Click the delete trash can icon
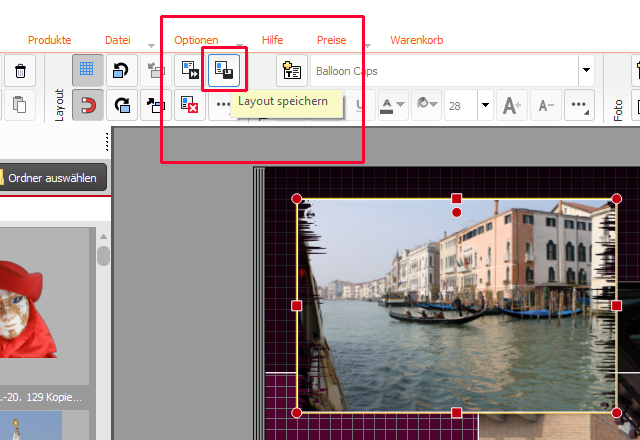640x440 pixels. click(x=19, y=70)
